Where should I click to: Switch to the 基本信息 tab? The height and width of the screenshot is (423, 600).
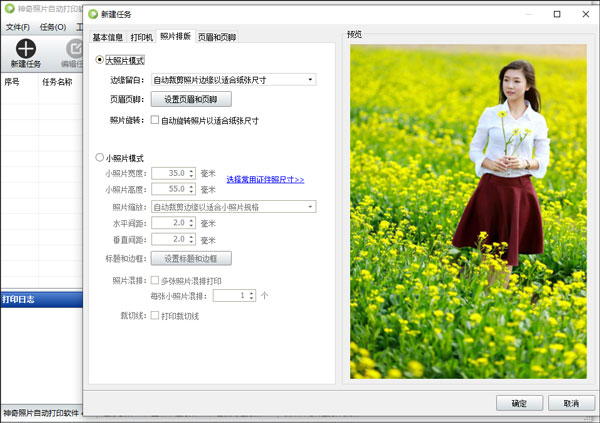[108, 37]
